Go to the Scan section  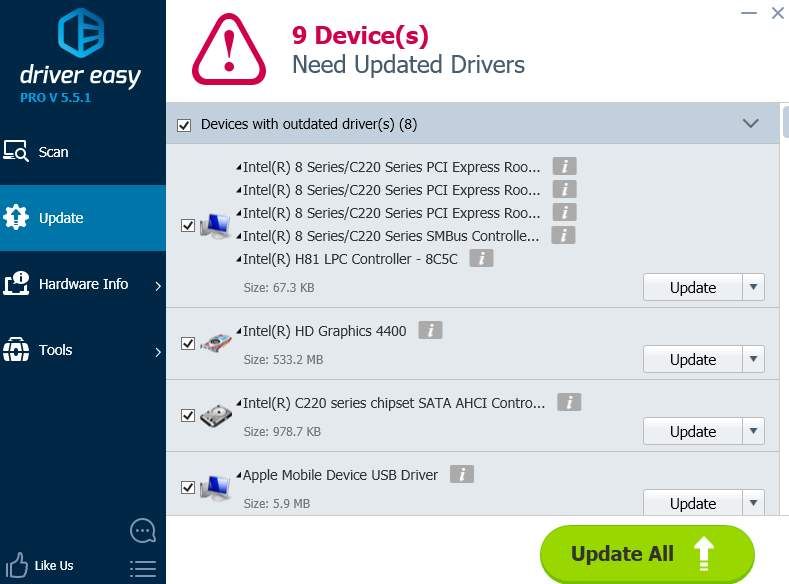(53, 152)
